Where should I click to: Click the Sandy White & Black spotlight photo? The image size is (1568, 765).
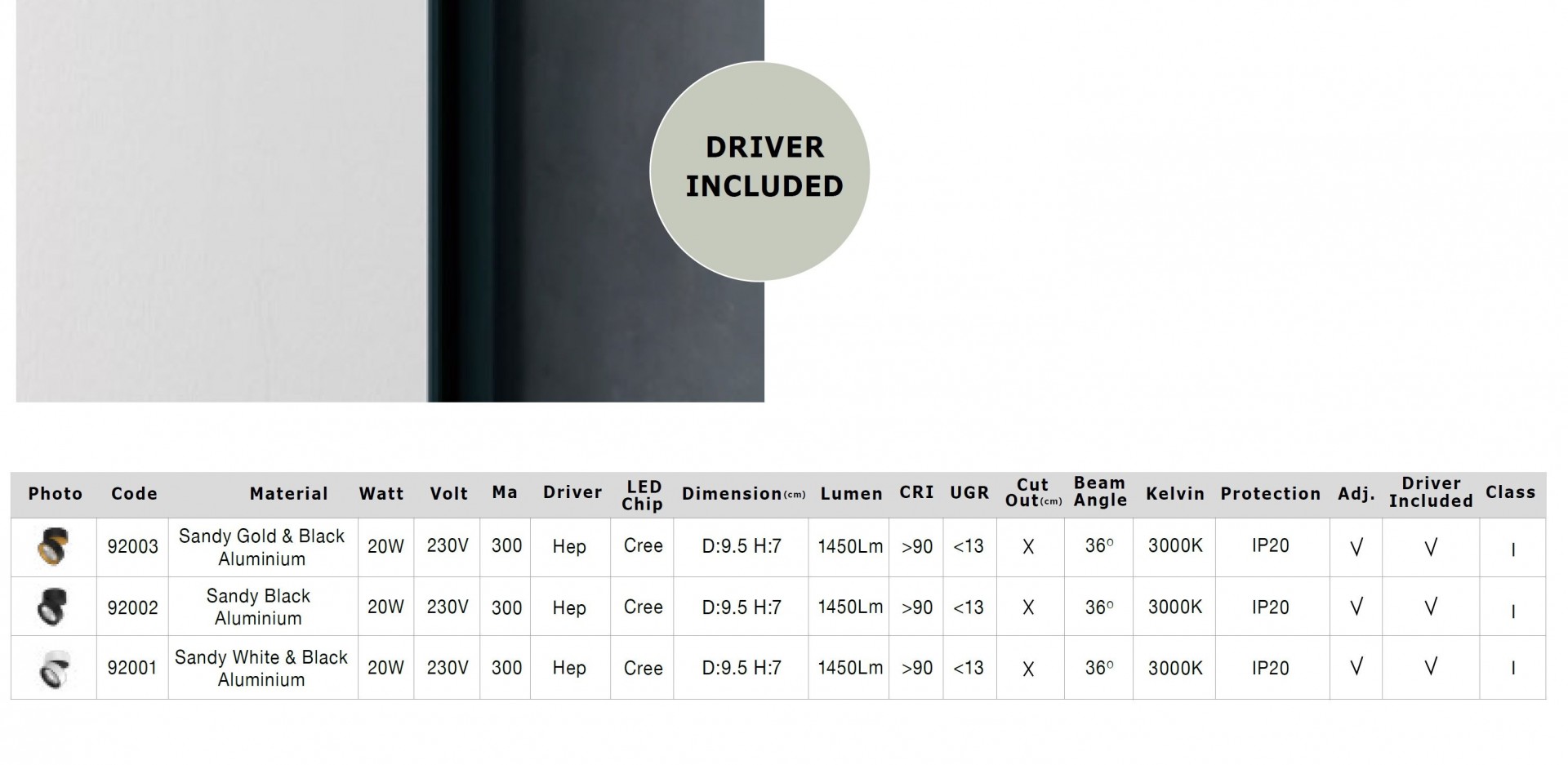click(x=55, y=668)
